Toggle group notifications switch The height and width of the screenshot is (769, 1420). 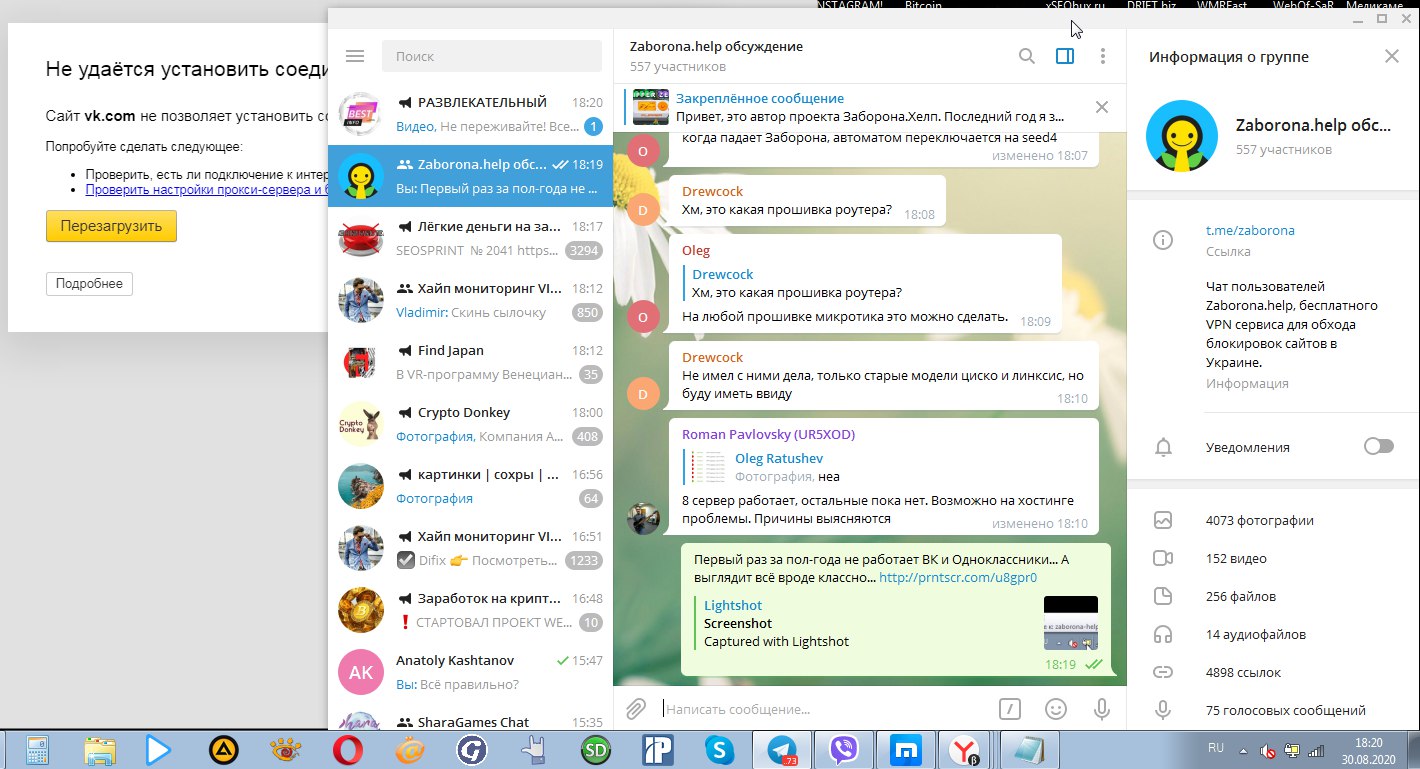pos(1379,446)
